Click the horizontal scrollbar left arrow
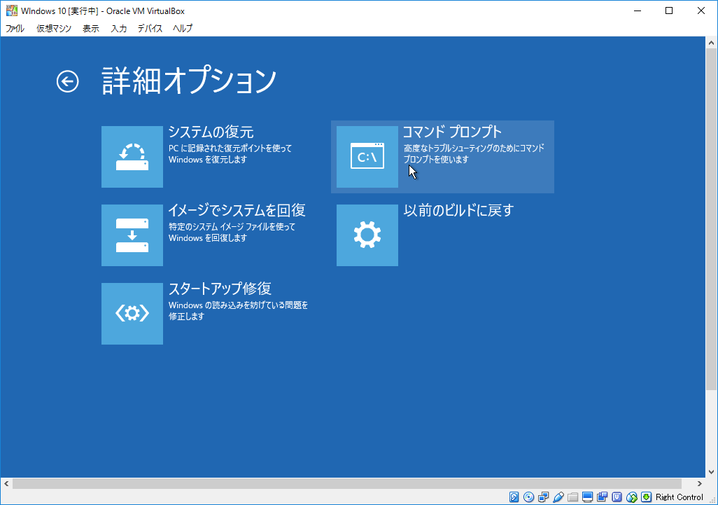 [6, 483]
